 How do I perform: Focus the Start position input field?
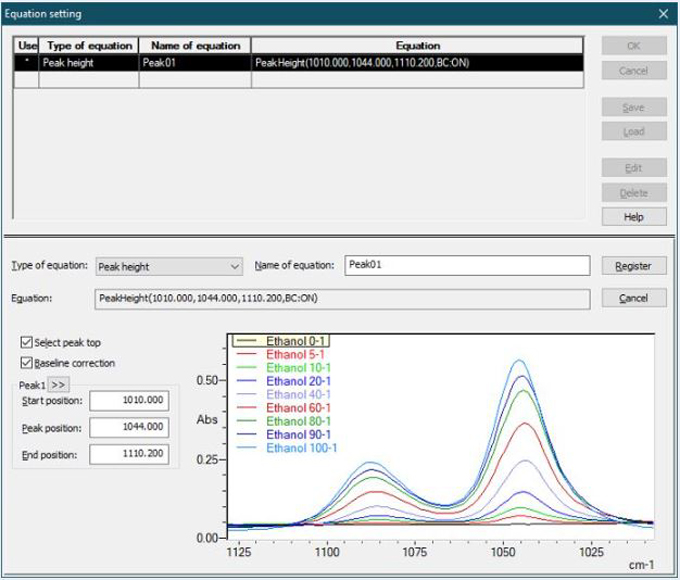point(129,401)
